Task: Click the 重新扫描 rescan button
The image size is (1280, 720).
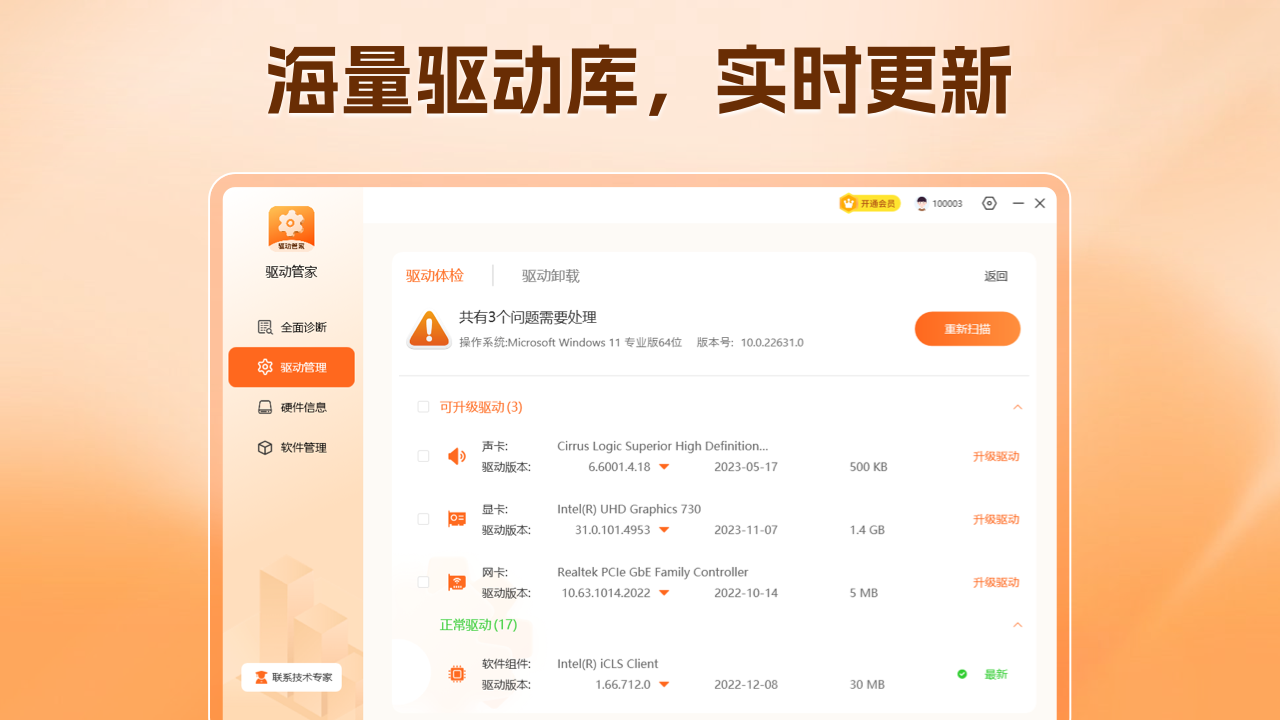Action: pyautogui.click(x=967, y=328)
